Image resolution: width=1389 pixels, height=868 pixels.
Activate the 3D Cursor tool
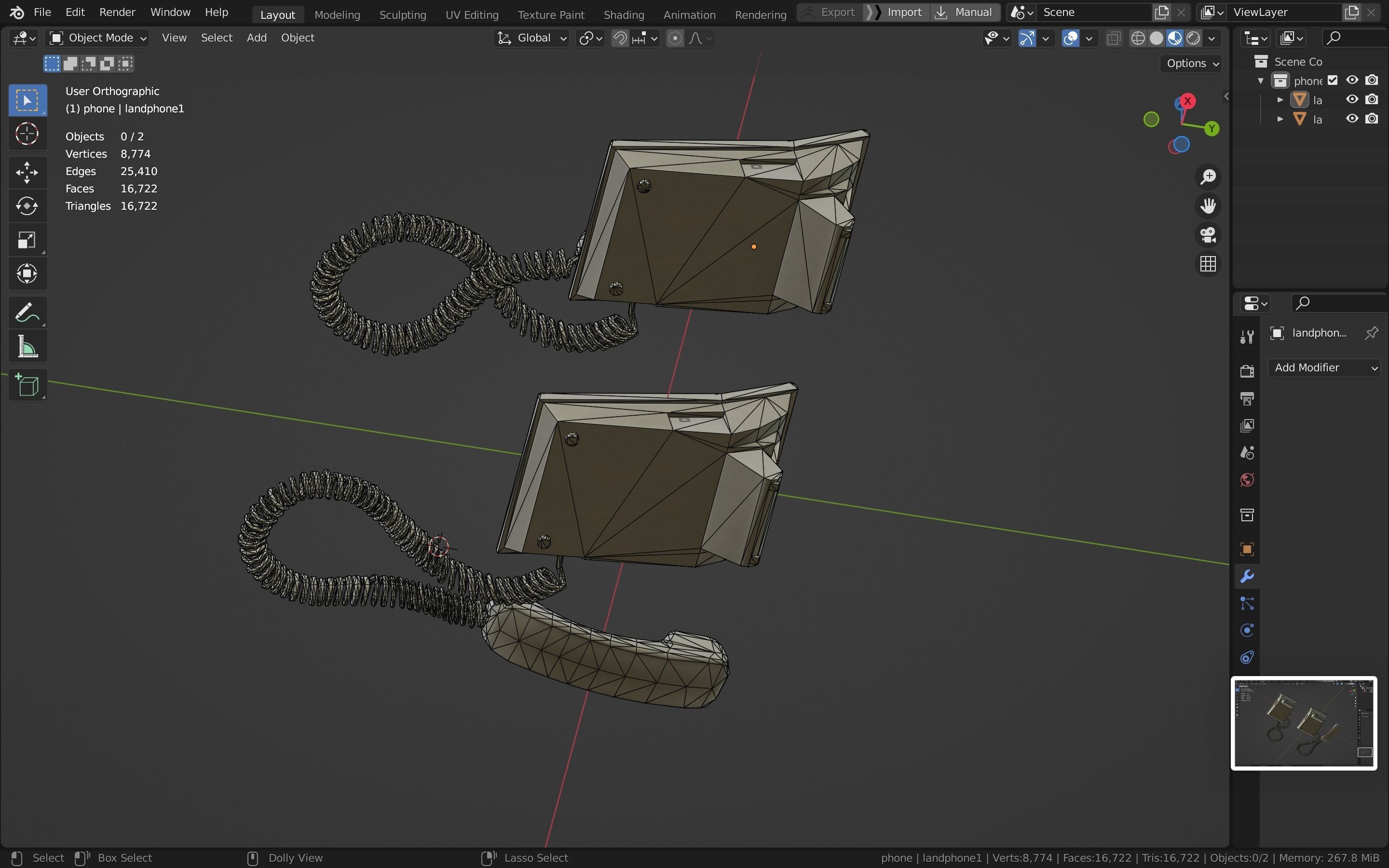pyautogui.click(x=27, y=135)
